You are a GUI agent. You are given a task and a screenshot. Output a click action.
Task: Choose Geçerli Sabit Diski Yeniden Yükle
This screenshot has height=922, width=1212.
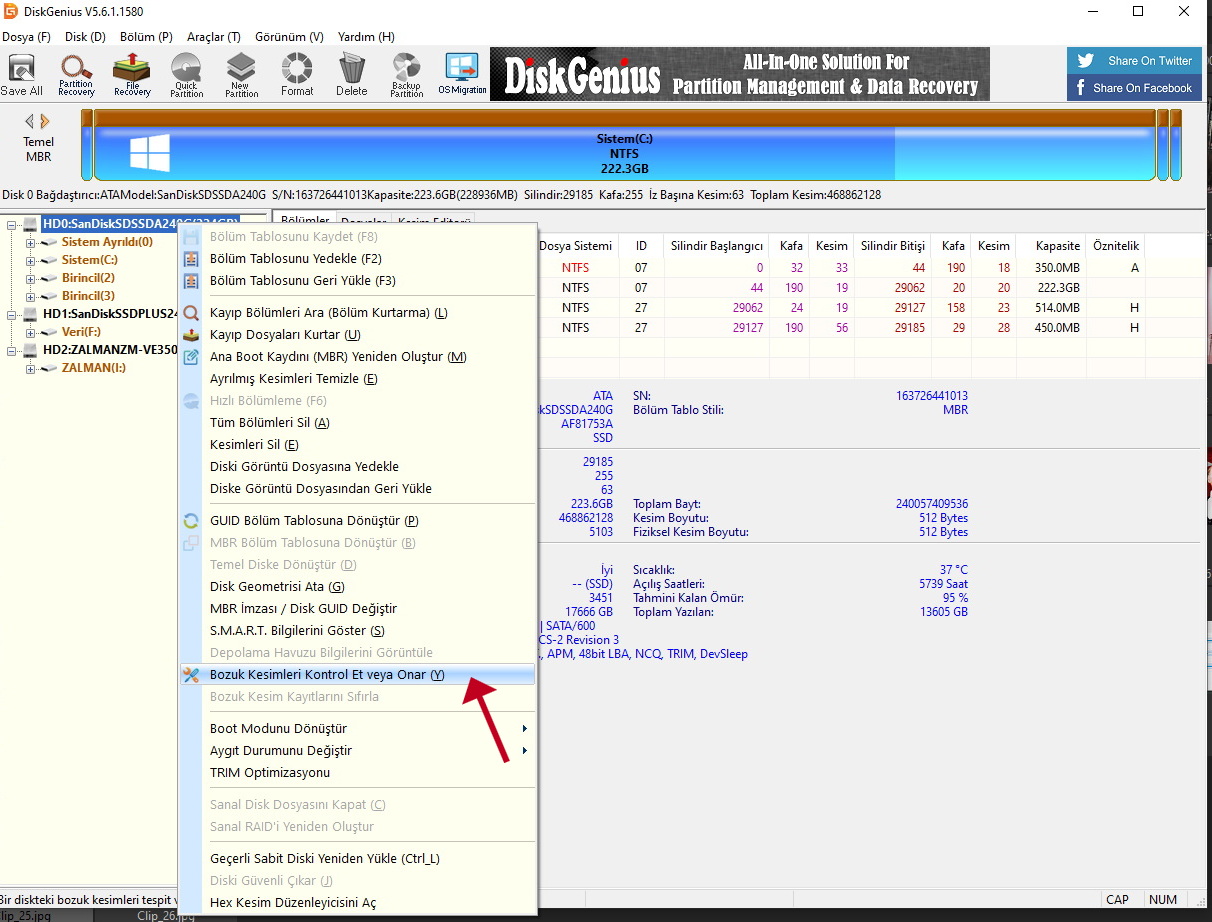pos(357,859)
